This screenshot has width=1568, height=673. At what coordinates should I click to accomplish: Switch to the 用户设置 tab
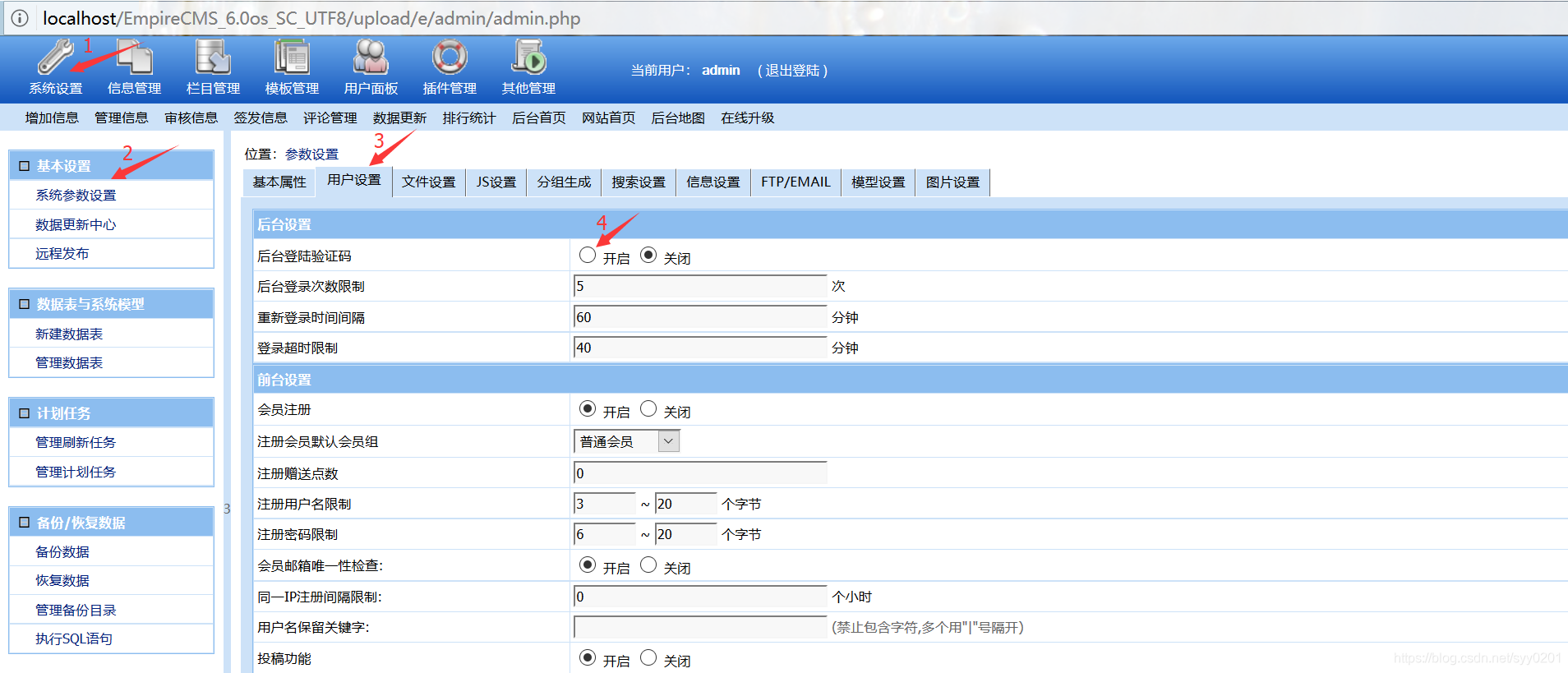pos(354,181)
